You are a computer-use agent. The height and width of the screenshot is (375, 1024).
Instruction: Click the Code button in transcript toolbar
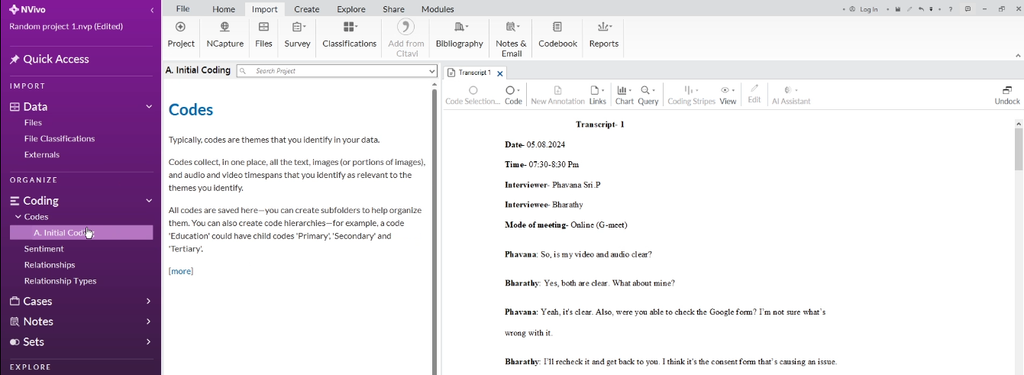tap(513, 95)
